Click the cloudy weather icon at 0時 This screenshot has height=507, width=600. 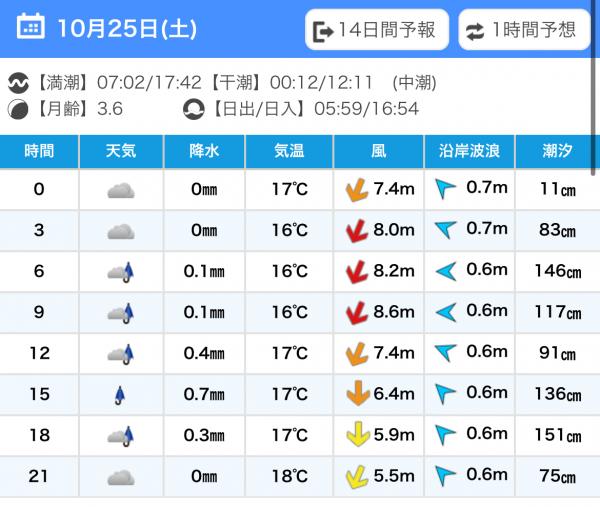click(x=121, y=190)
